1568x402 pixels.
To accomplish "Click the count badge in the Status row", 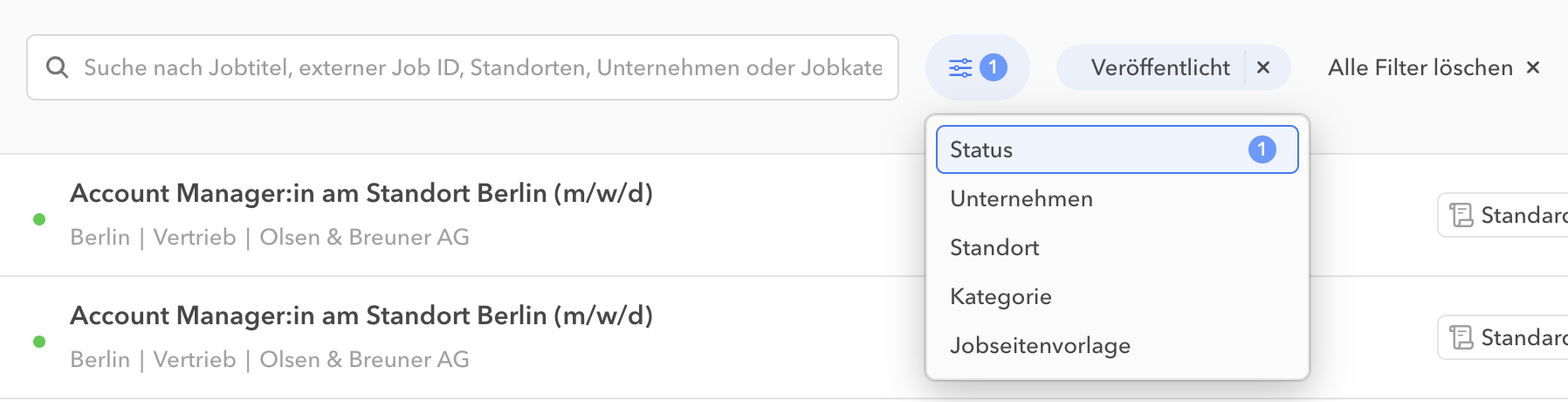I will tap(1262, 149).
